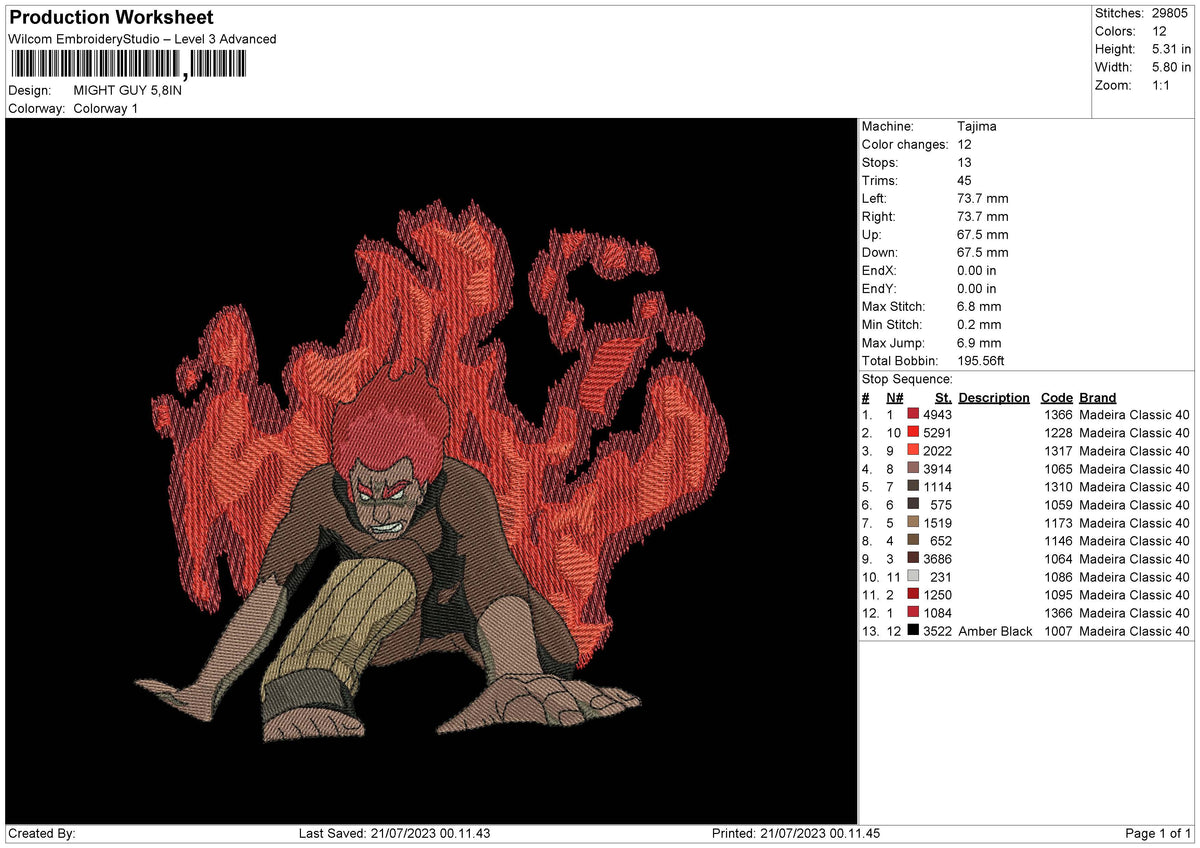Click the 'St.' column header

[x=943, y=397]
